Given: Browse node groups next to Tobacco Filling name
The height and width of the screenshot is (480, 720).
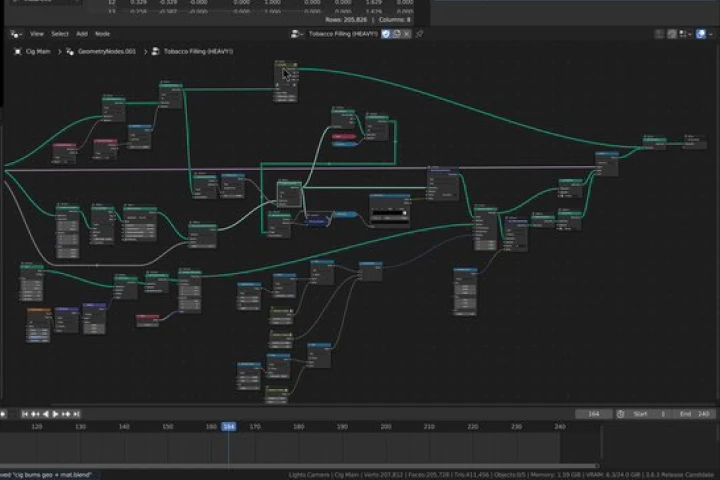Looking at the screenshot, I should [297, 34].
